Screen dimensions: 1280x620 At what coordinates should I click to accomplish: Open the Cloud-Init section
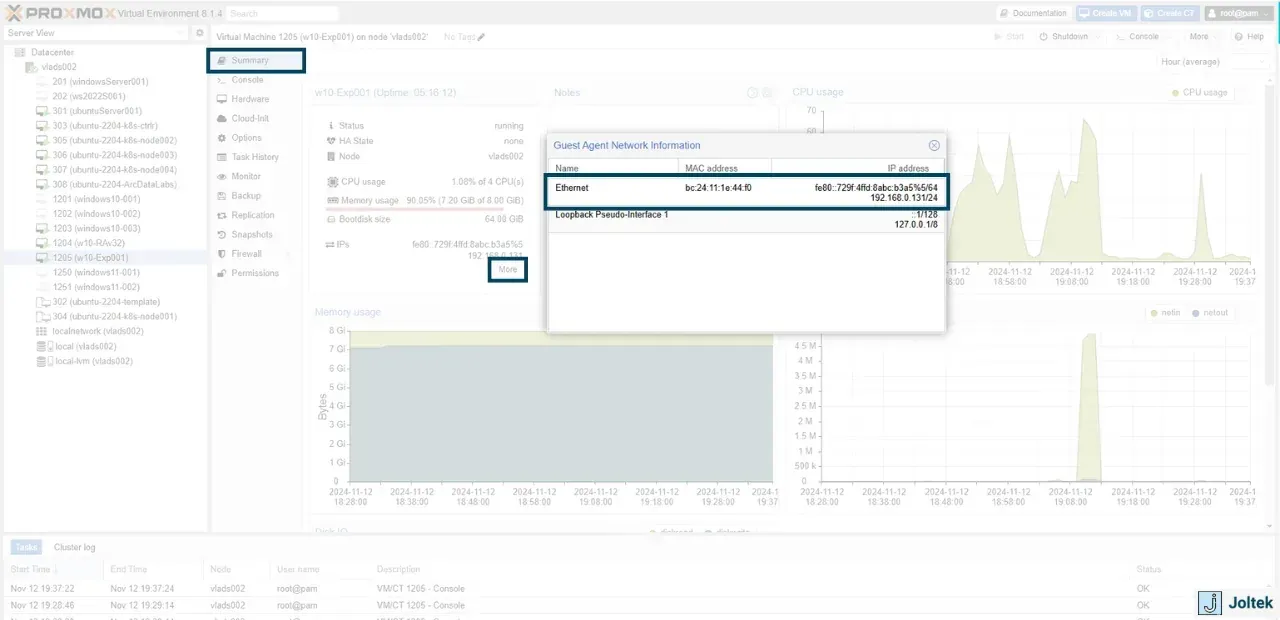(250, 118)
